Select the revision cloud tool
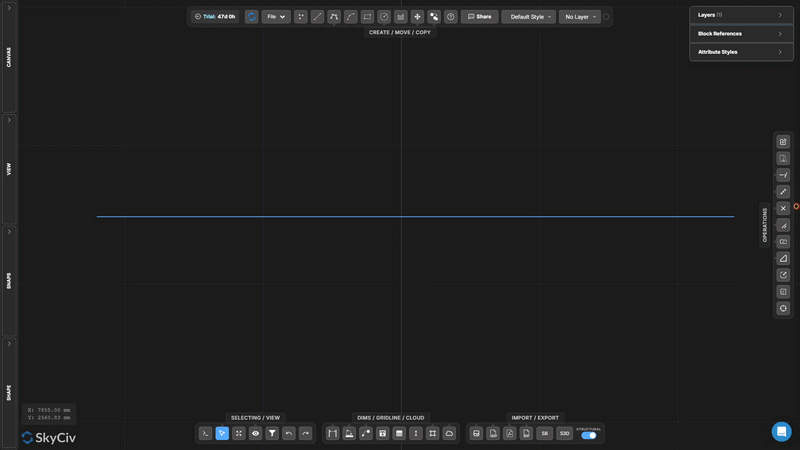800x450 pixels. click(449, 433)
